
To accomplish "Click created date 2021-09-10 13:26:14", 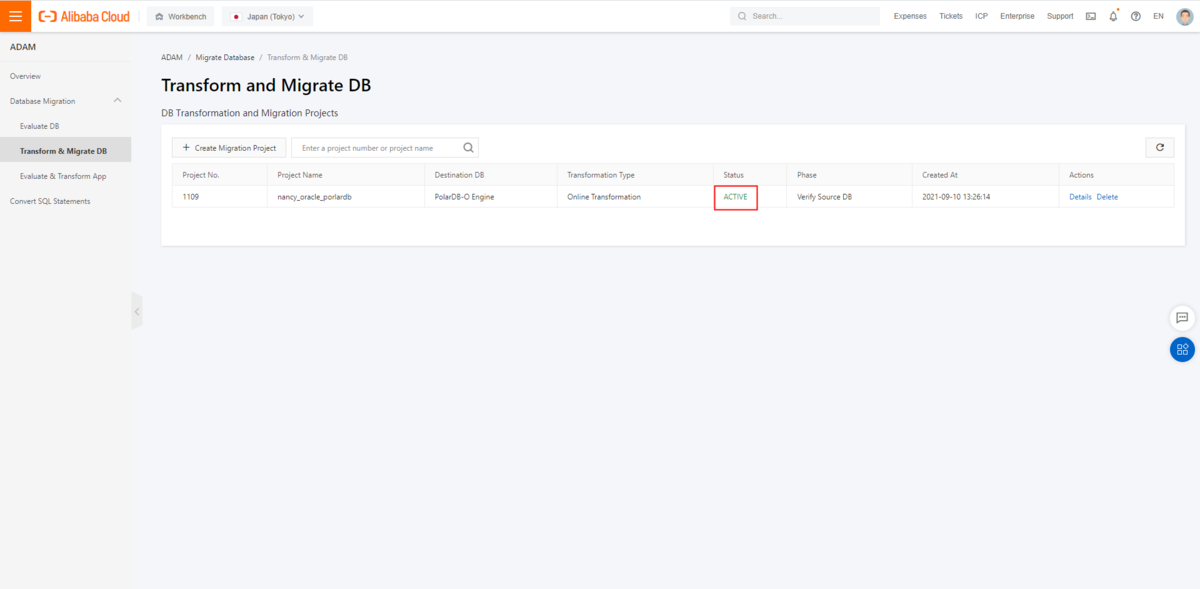I will click(x=956, y=197).
